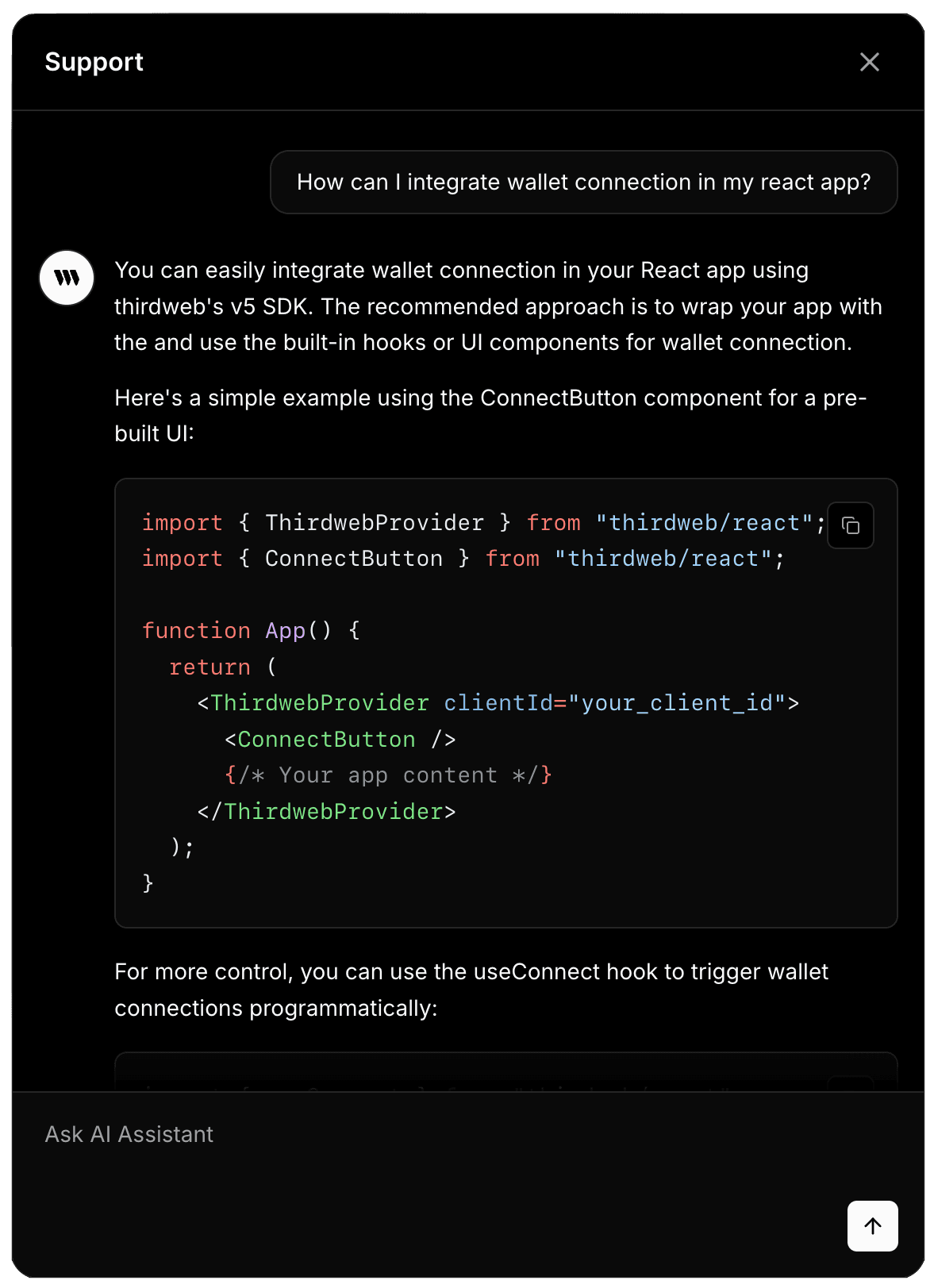Click the closing </ThirdwebProvider> tag
The height and width of the screenshot is (1288, 934).
coord(326,812)
